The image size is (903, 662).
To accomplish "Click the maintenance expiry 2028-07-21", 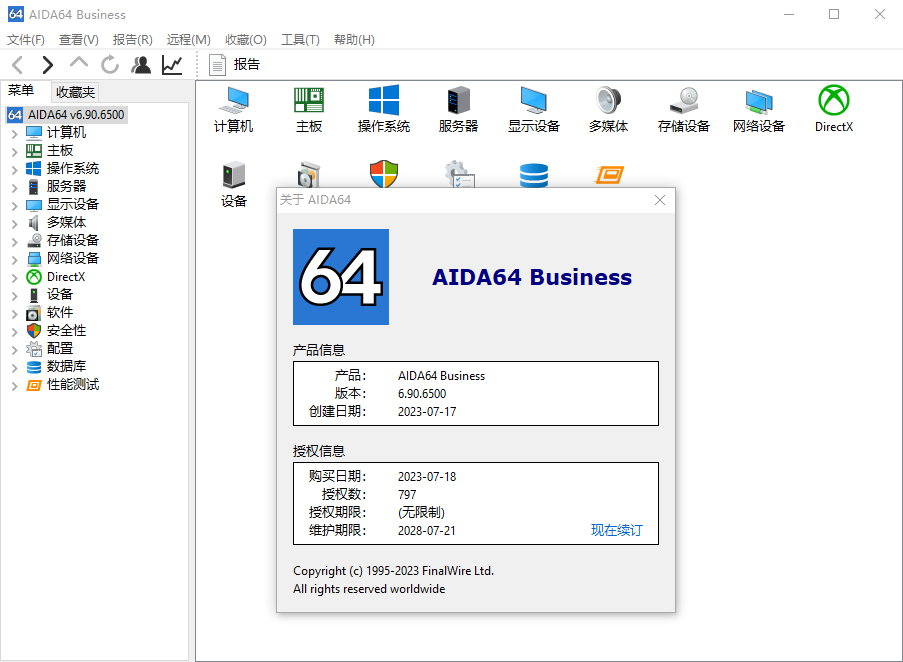I will (427, 530).
